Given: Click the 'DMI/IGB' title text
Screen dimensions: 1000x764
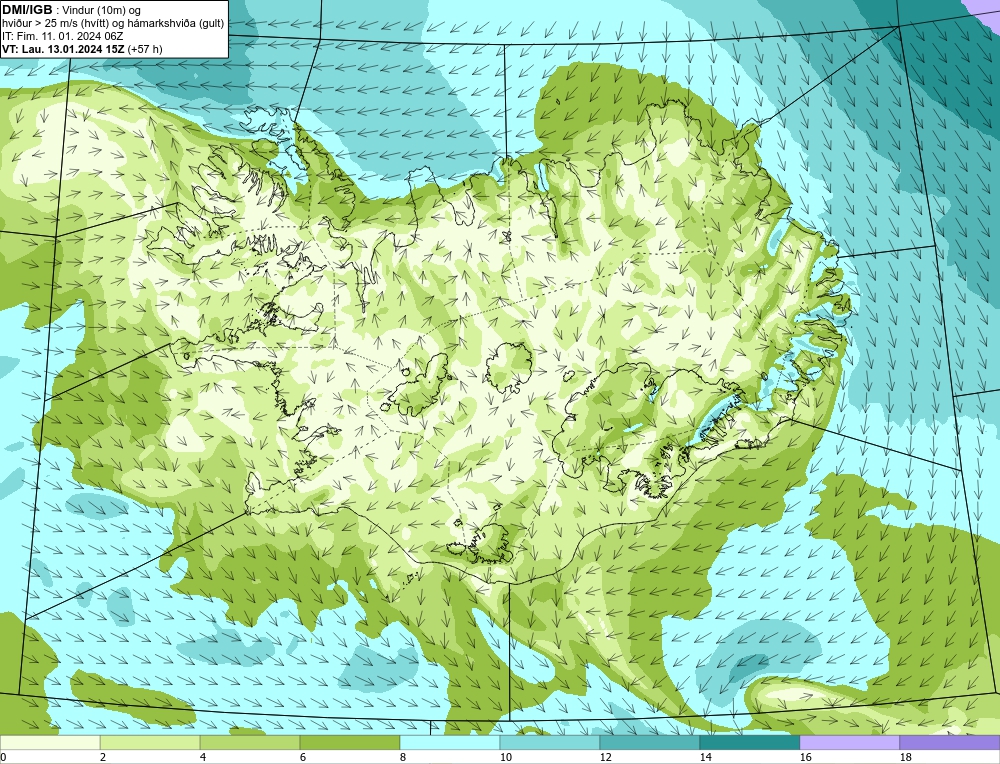Looking at the screenshot, I should (27, 10).
